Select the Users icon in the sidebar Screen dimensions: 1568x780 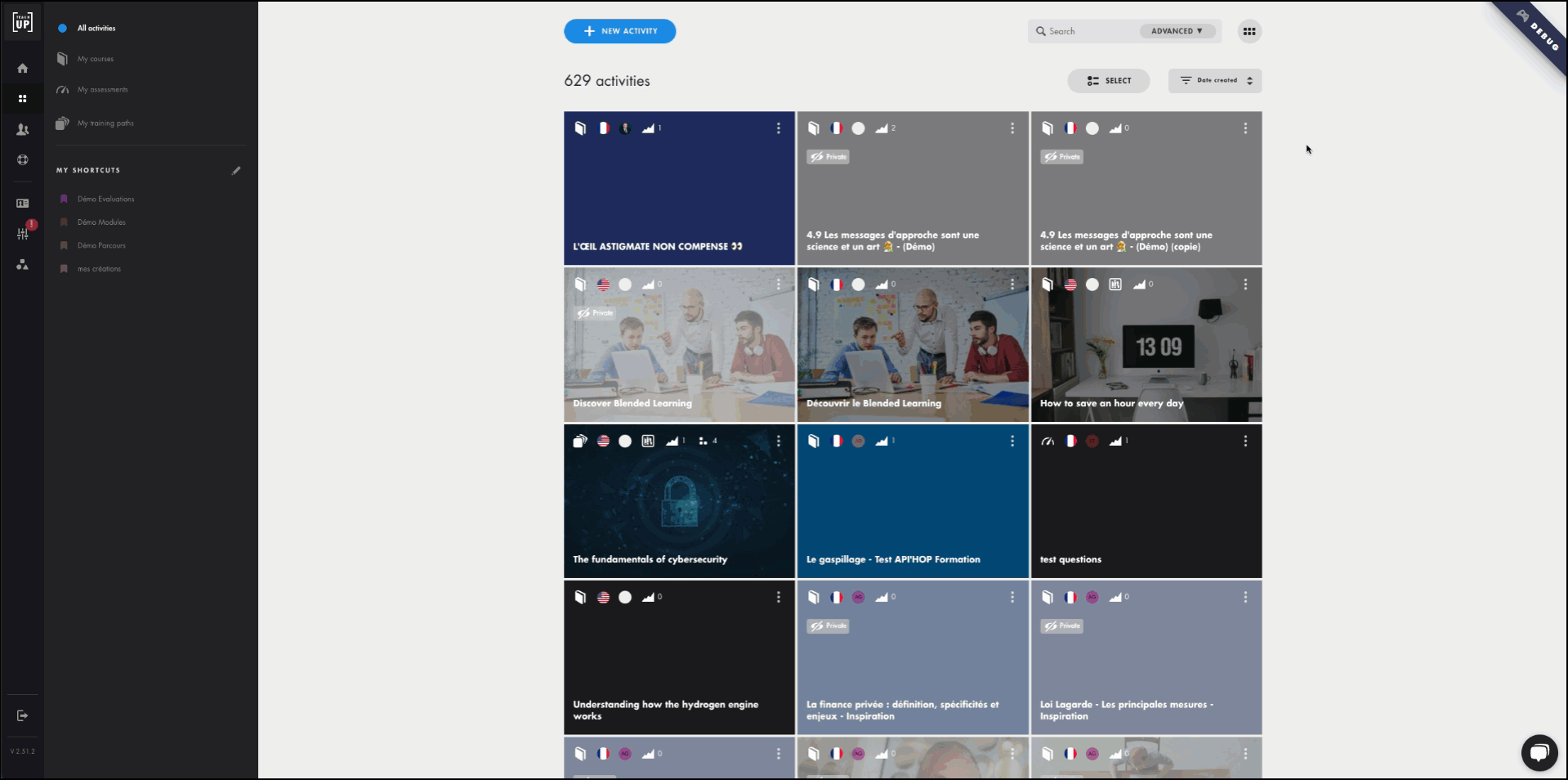pyautogui.click(x=22, y=129)
